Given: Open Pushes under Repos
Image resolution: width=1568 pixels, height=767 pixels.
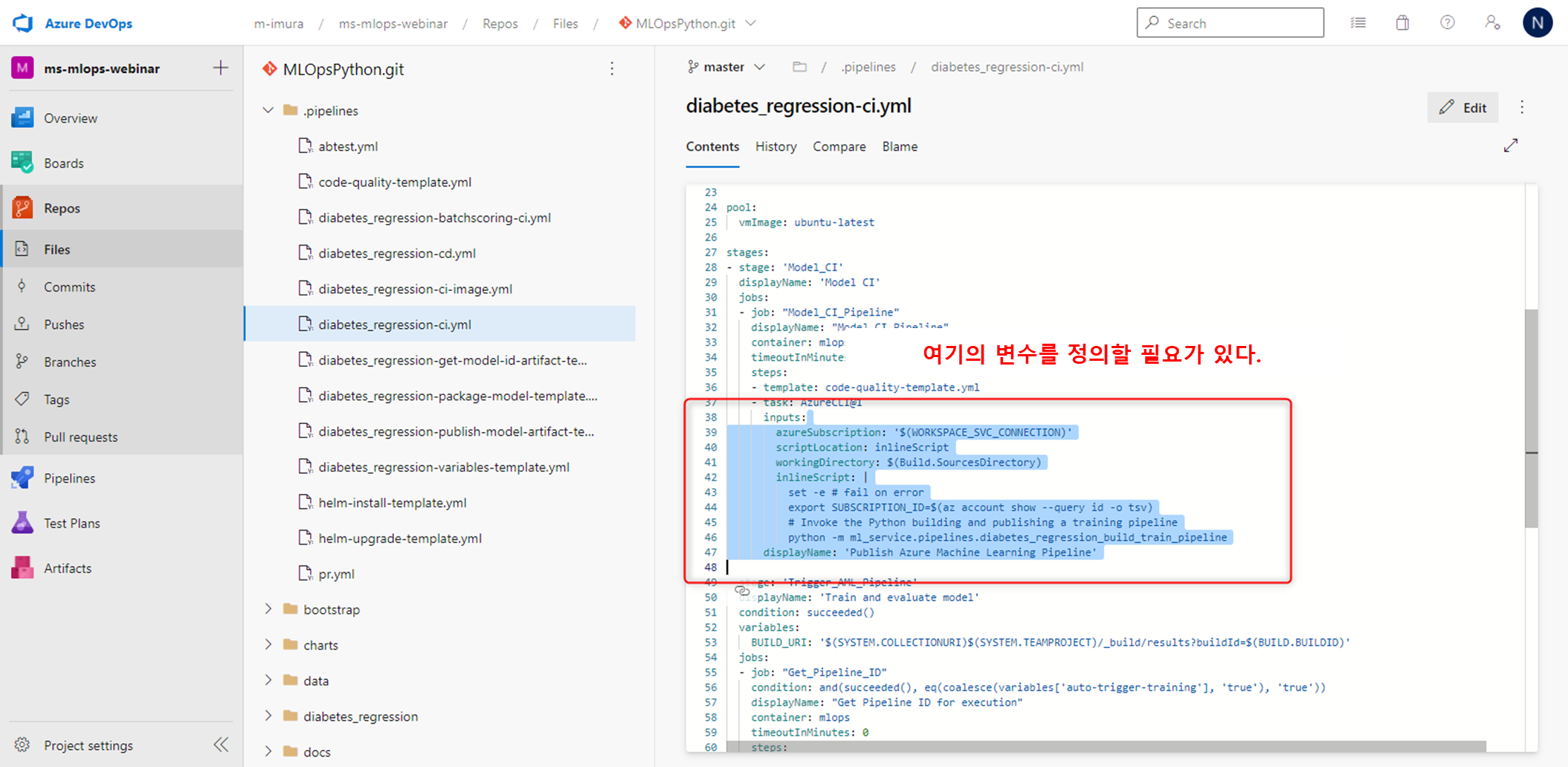Looking at the screenshot, I should (x=64, y=324).
